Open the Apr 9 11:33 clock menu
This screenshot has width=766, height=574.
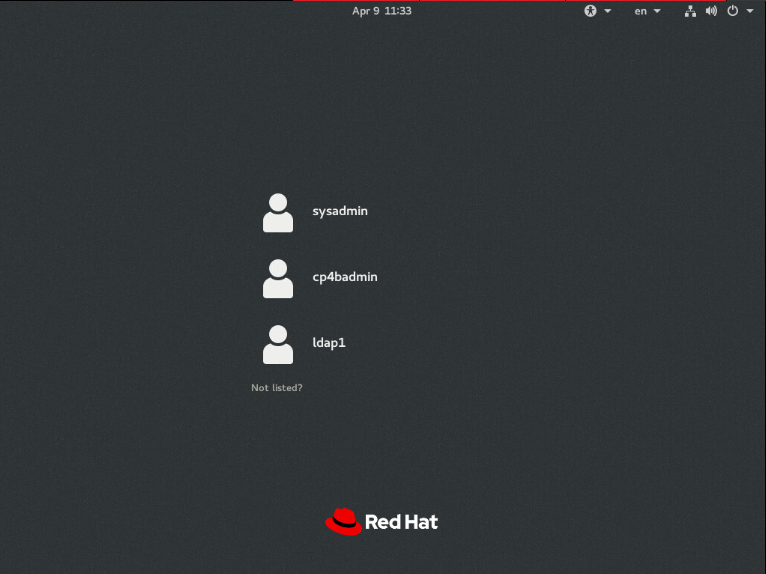pos(382,11)
